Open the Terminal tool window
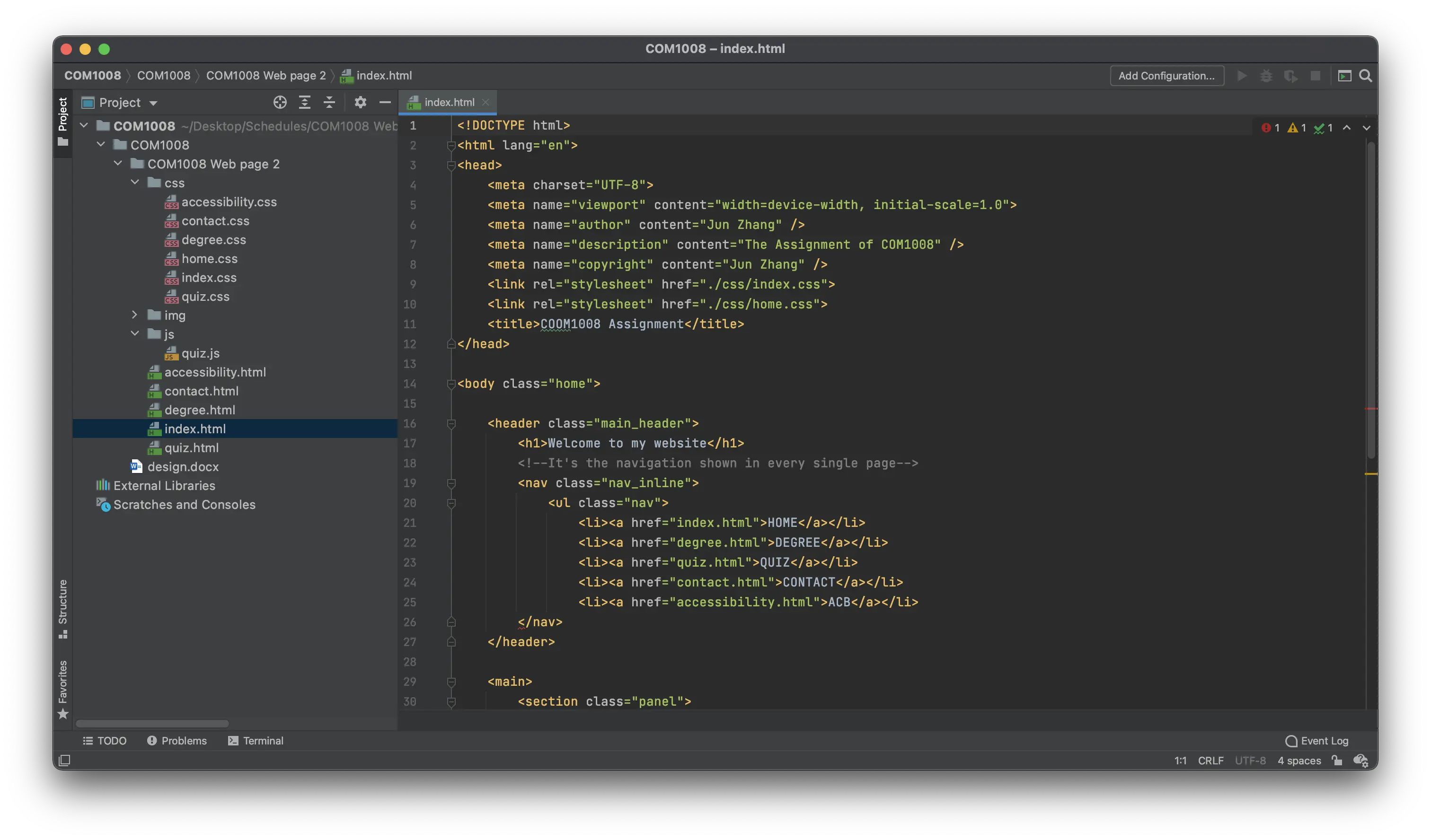 pos(256,741)
